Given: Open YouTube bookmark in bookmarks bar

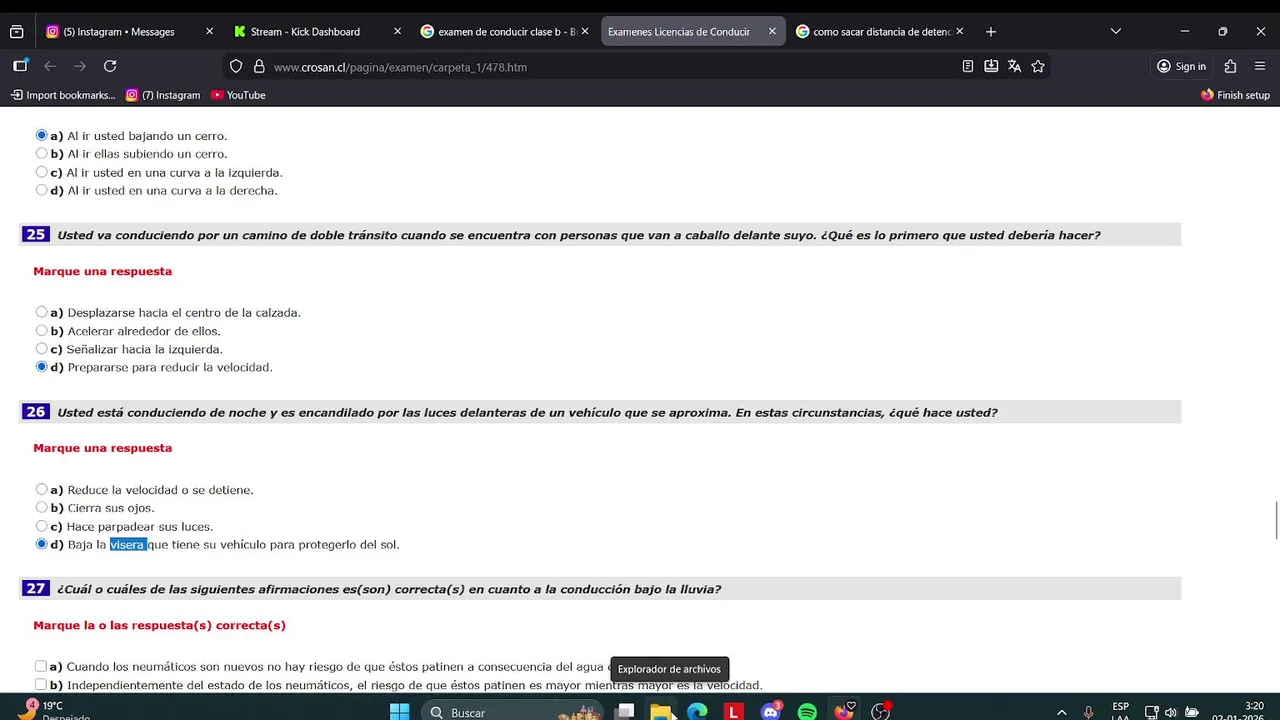Looking at the screenshot, I should 238,95.
